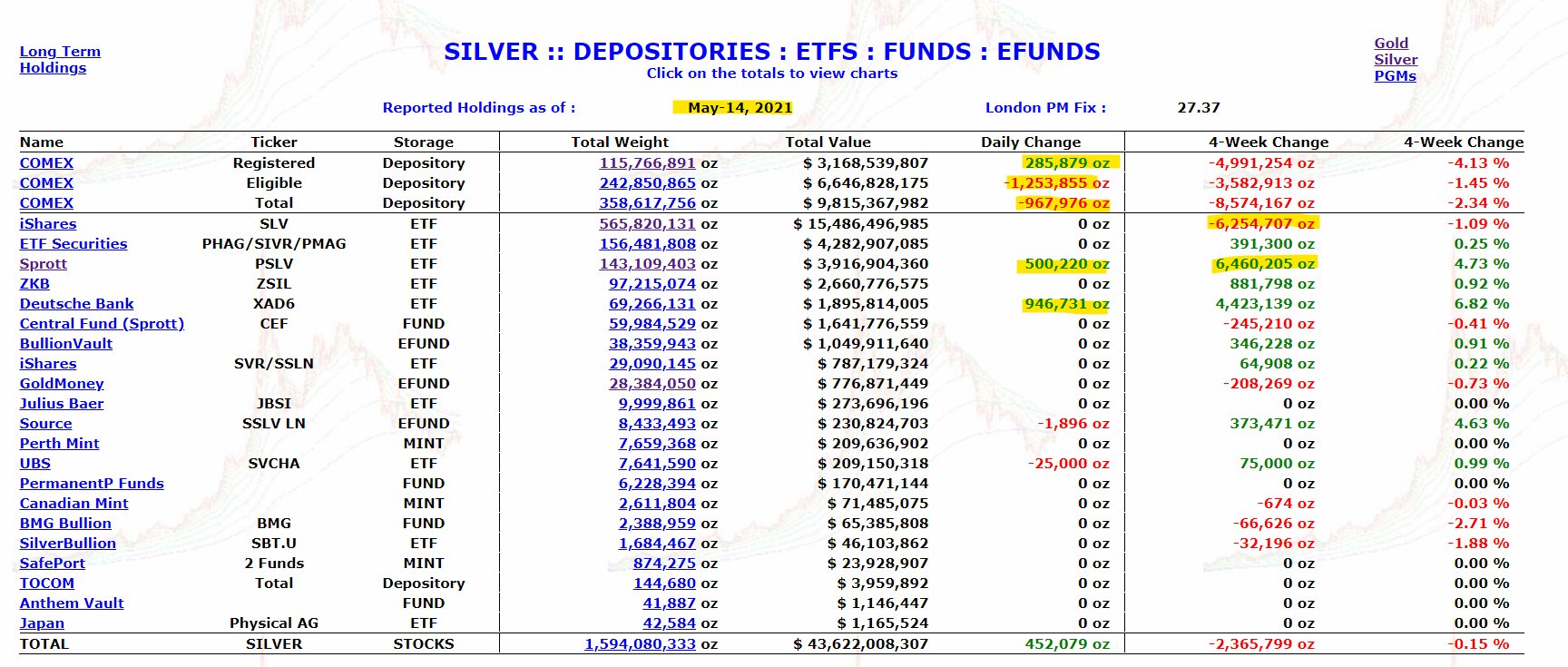Open the 97,215,074 total weight link

[x=652, y=283]
